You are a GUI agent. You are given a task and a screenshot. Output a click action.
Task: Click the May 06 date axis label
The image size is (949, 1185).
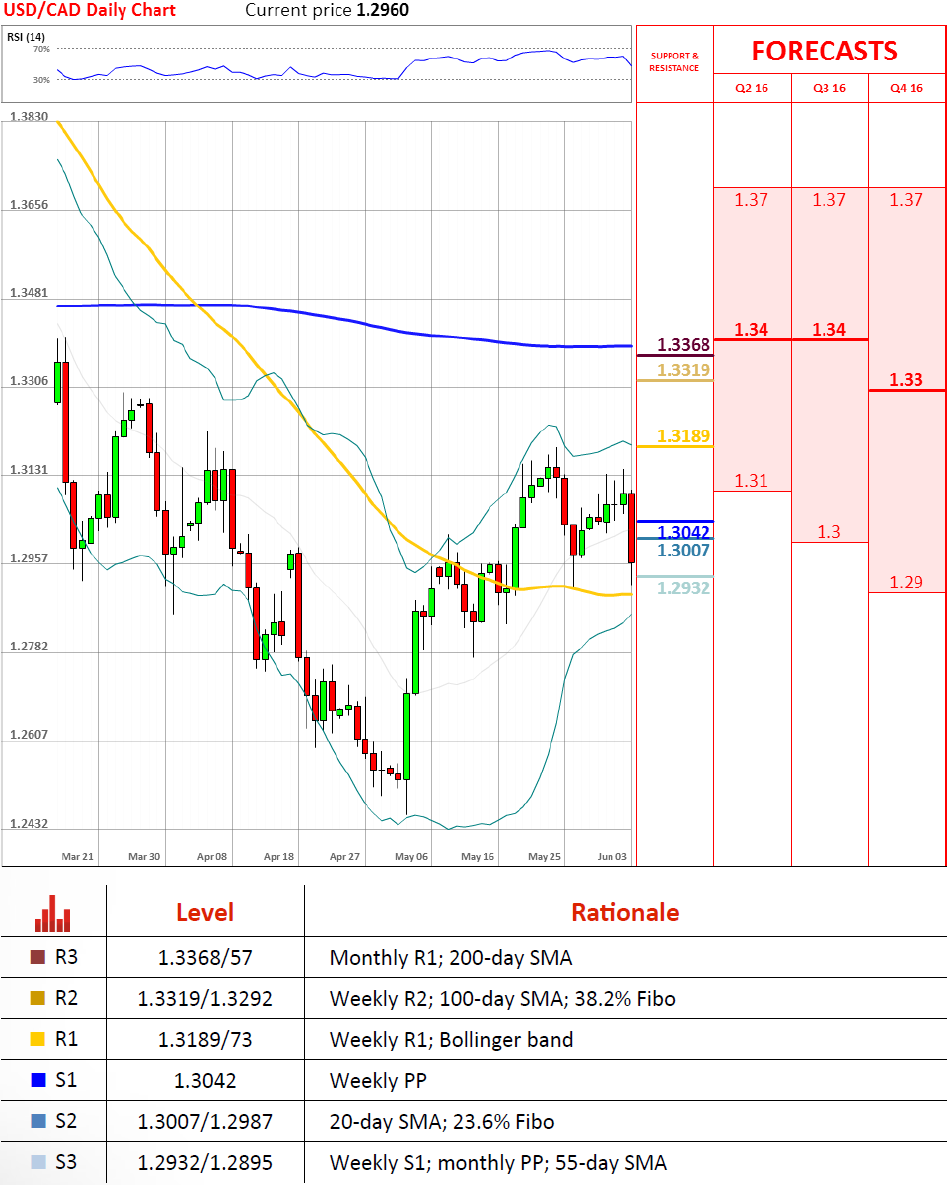[x=411, y=856]
